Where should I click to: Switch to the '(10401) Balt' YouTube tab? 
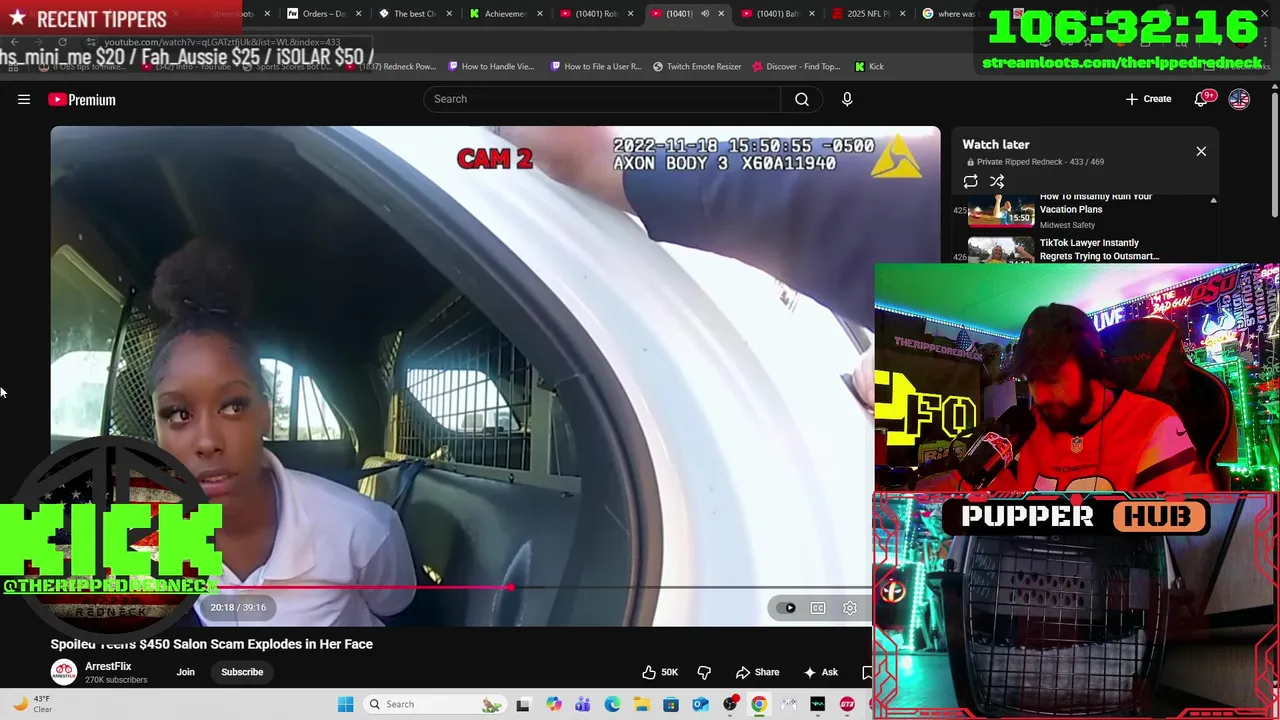pos(777,14)
